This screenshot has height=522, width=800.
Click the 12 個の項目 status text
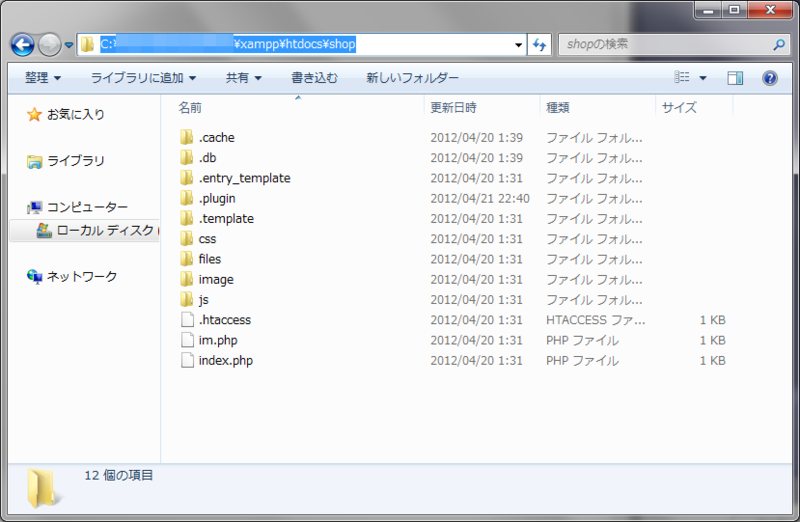[x=119, y=476]
